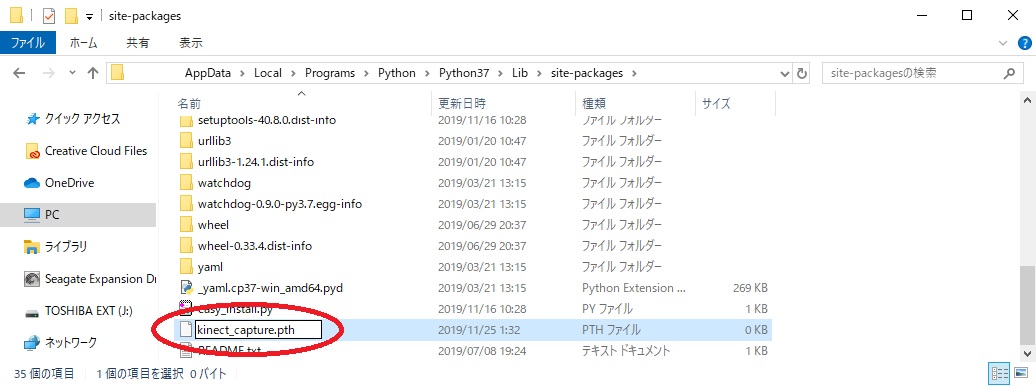The height and width of the screenshot is (386, 1036).
Task: Click Python in the address path
Action: click(396, 73)
